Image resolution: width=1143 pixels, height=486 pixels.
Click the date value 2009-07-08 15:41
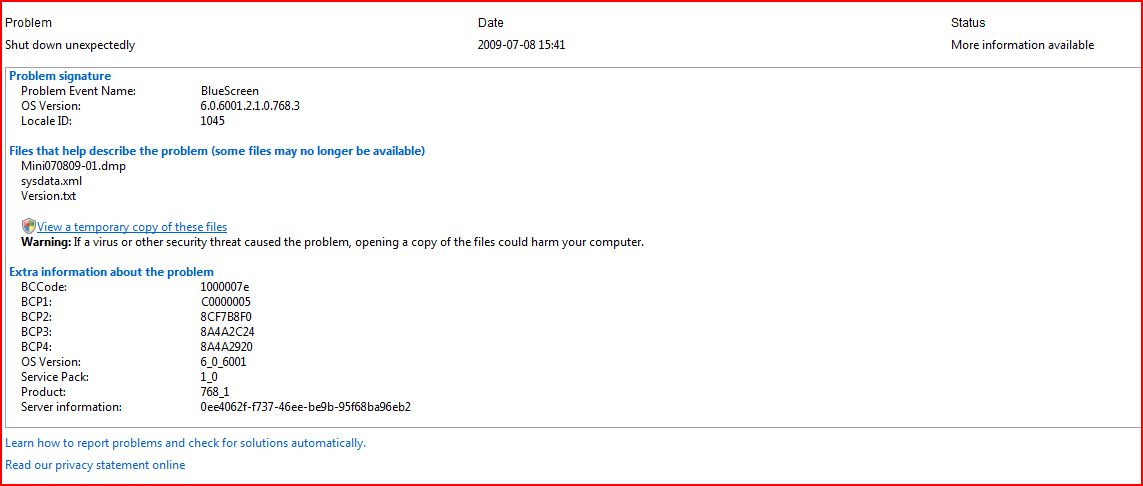(x=528, y=45)
